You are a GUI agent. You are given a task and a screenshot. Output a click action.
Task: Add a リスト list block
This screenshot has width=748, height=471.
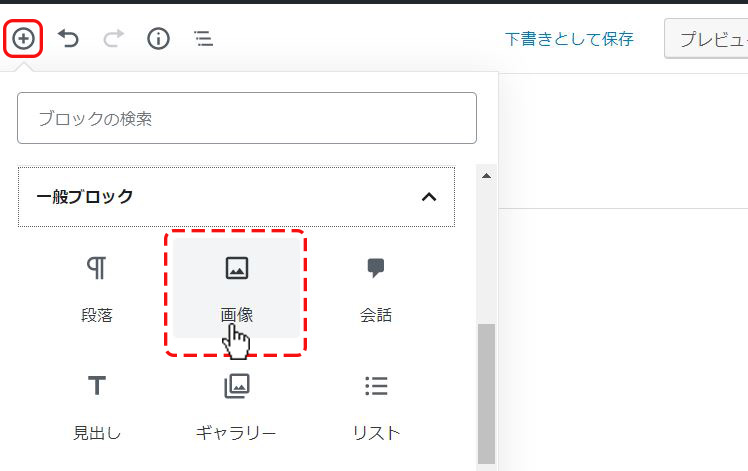(x=376, y=406)
